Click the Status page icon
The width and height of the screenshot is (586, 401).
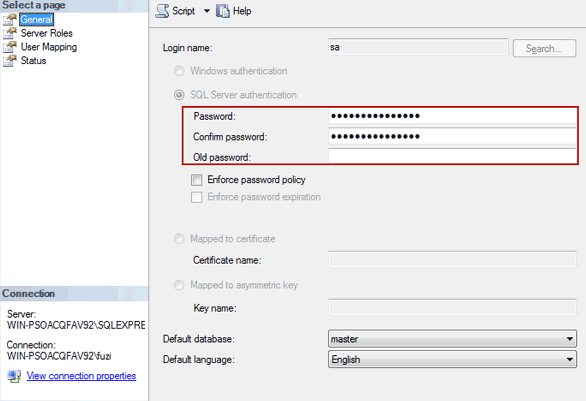click(10, 61)
